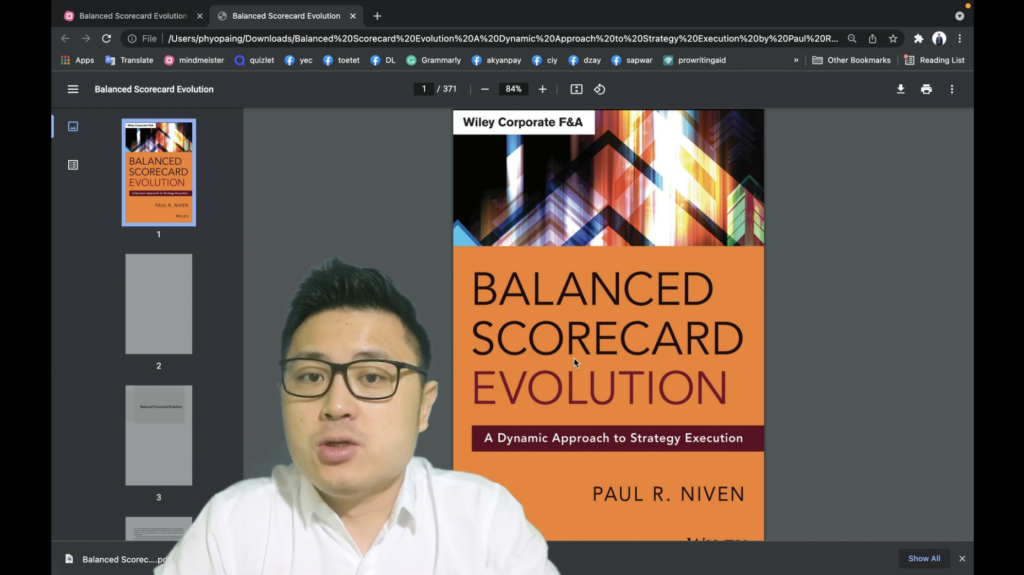Open the prowritingaid bookmark
This screenshot has height=575, width=1024.
pyautogui.click(x=695, y=60)
